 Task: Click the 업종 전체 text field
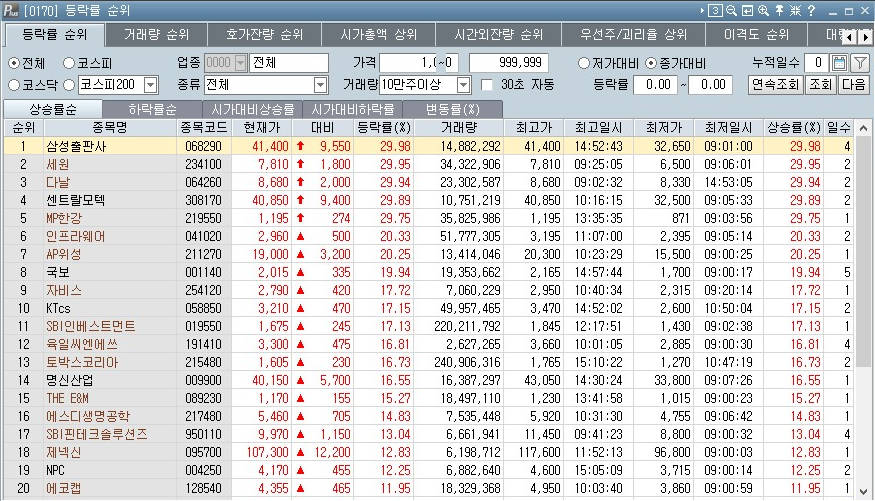(x=289, y=63)
